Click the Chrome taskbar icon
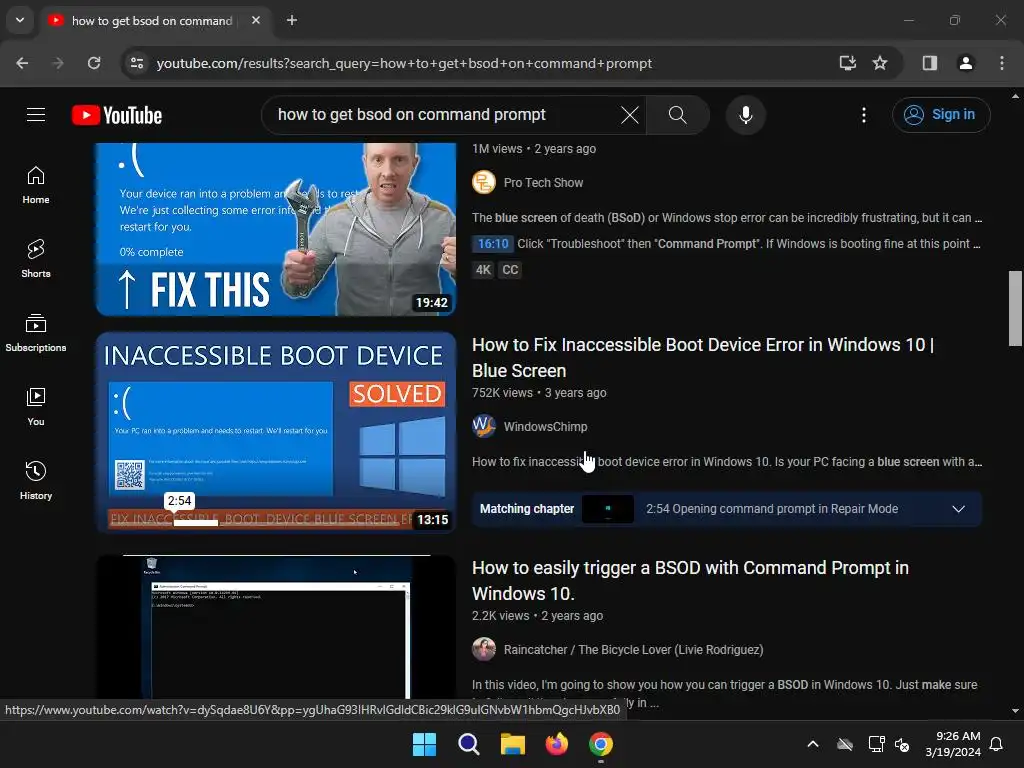 [x=601, y=744]
